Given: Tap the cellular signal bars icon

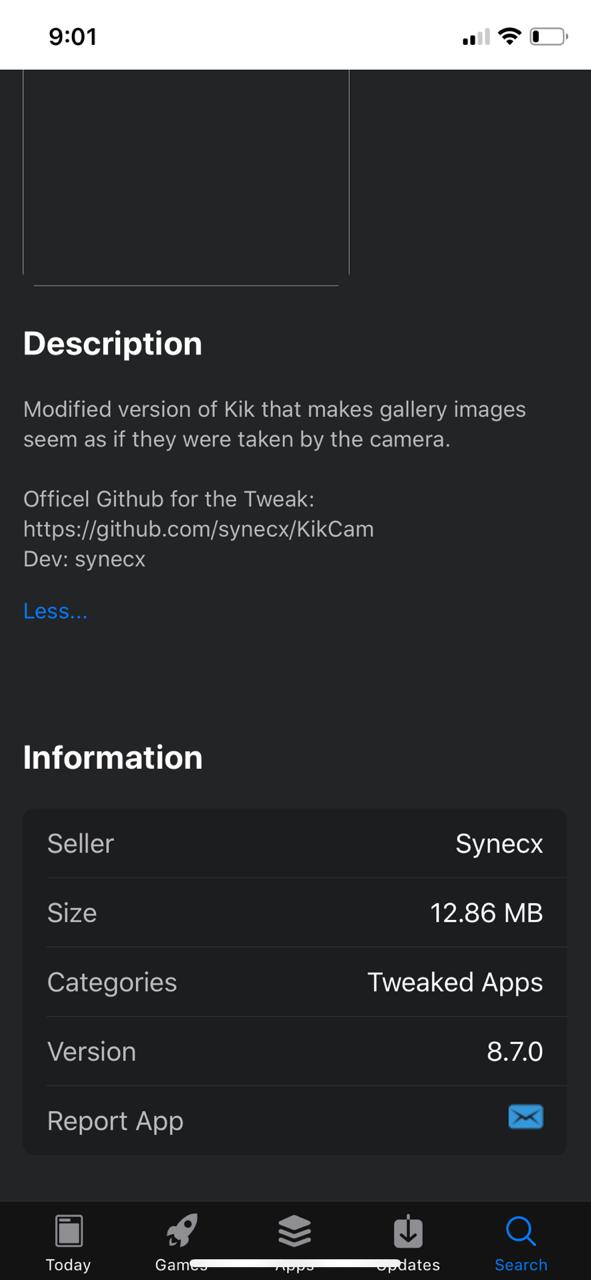Looking at the screenshot, I should point(476,38).
